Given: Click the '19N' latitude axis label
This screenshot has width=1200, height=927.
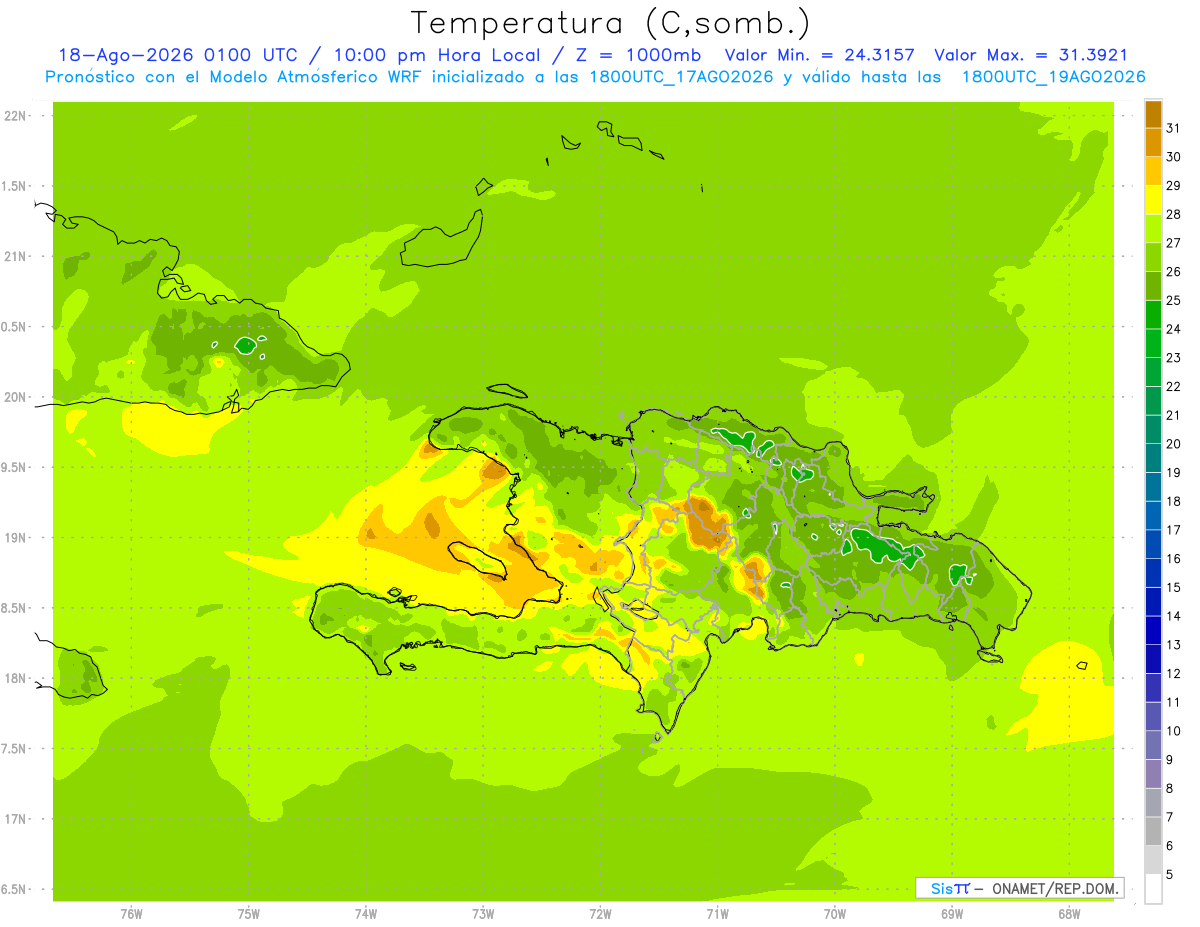Looking at the screenshot, I should pyautogui.click(x=15, y=538).
